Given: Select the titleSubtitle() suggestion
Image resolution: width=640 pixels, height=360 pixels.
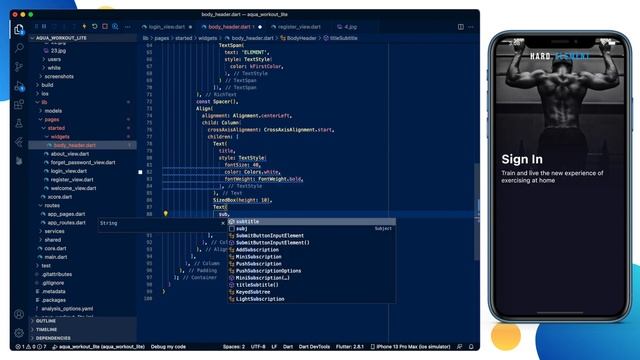Looking at the screenshot, I should pos(311,285).
